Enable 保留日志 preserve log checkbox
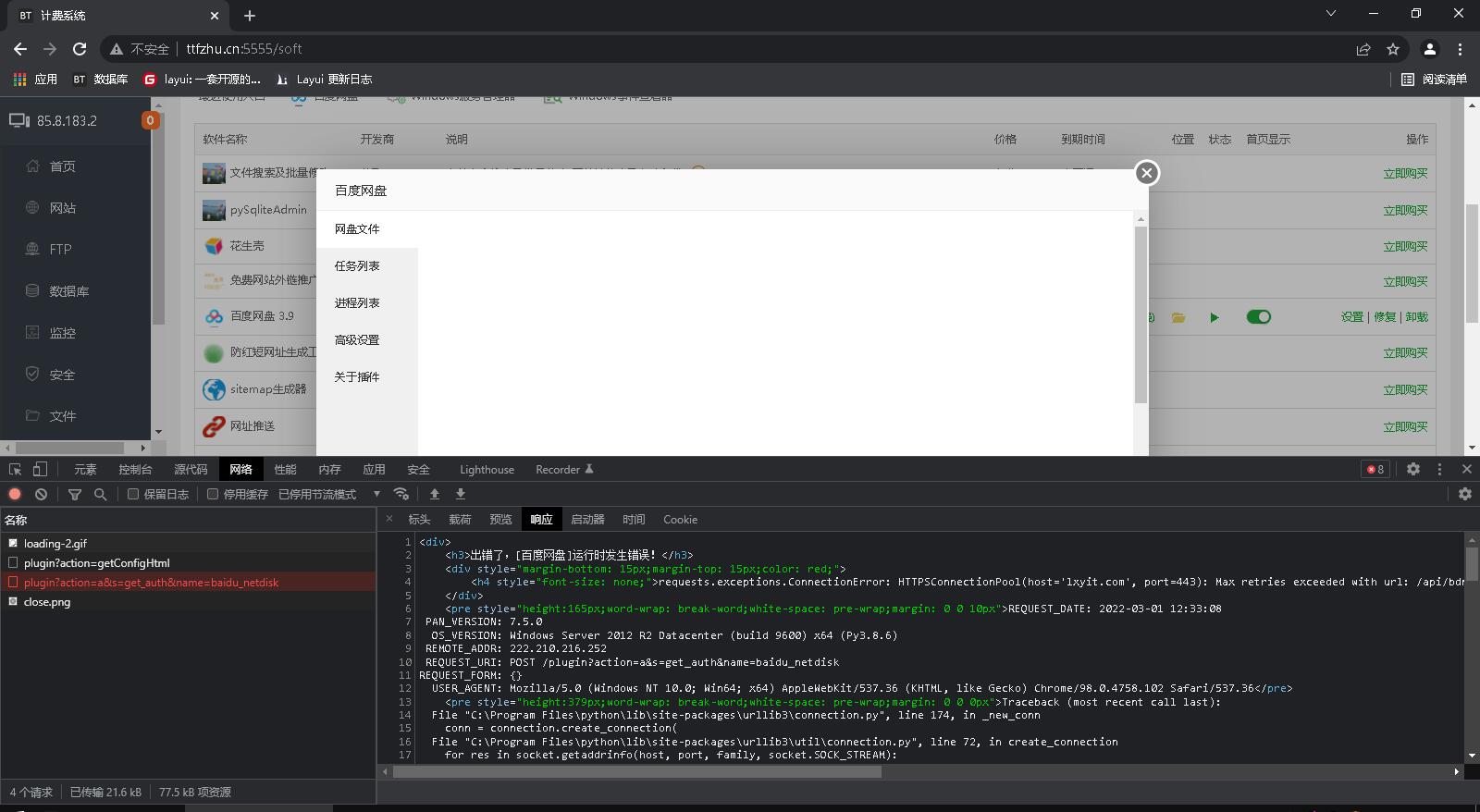The width and height of the screenshot is (1480, 812). [x=133, y=494]
